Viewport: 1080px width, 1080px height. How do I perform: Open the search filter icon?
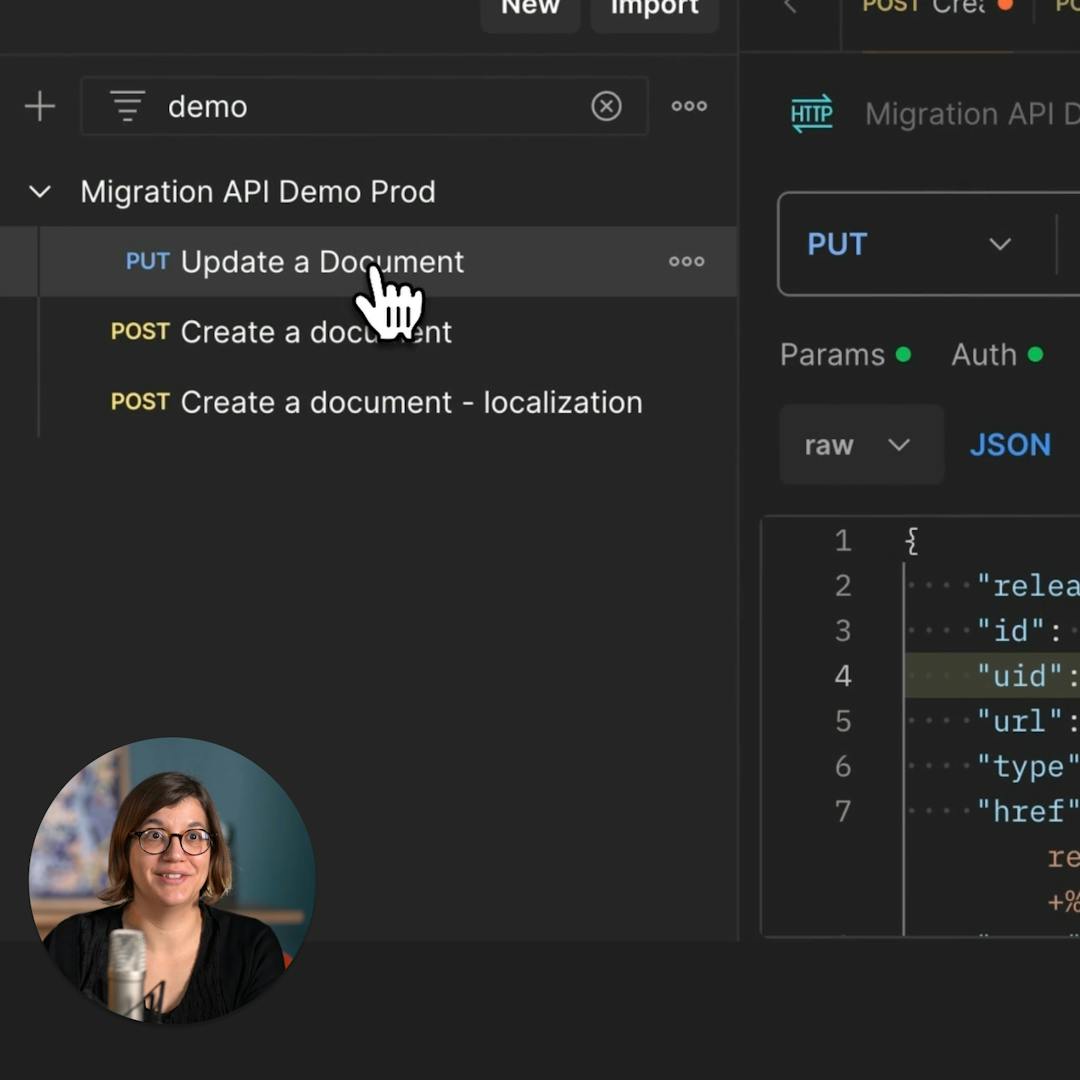(128, 106)
